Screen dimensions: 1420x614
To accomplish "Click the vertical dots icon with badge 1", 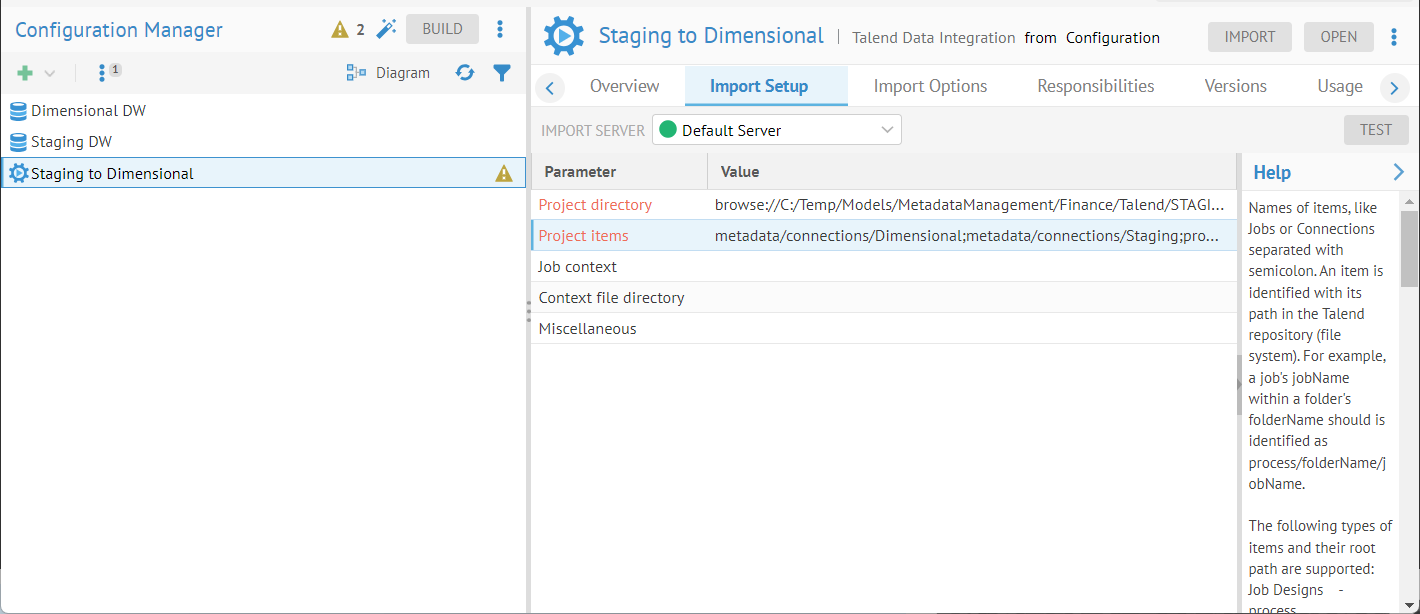I will 103,73.
